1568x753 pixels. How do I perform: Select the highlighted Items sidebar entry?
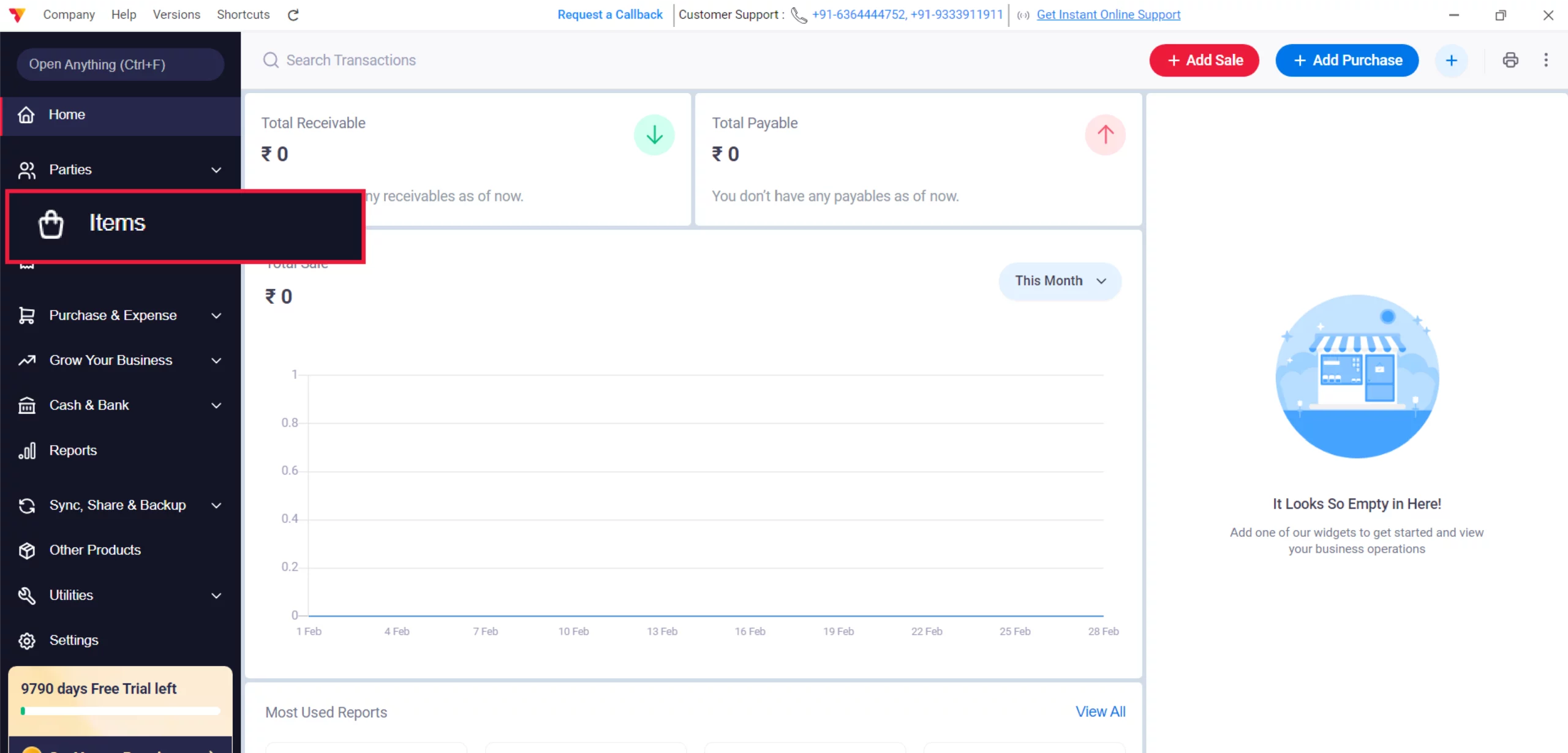click(116, 223)
